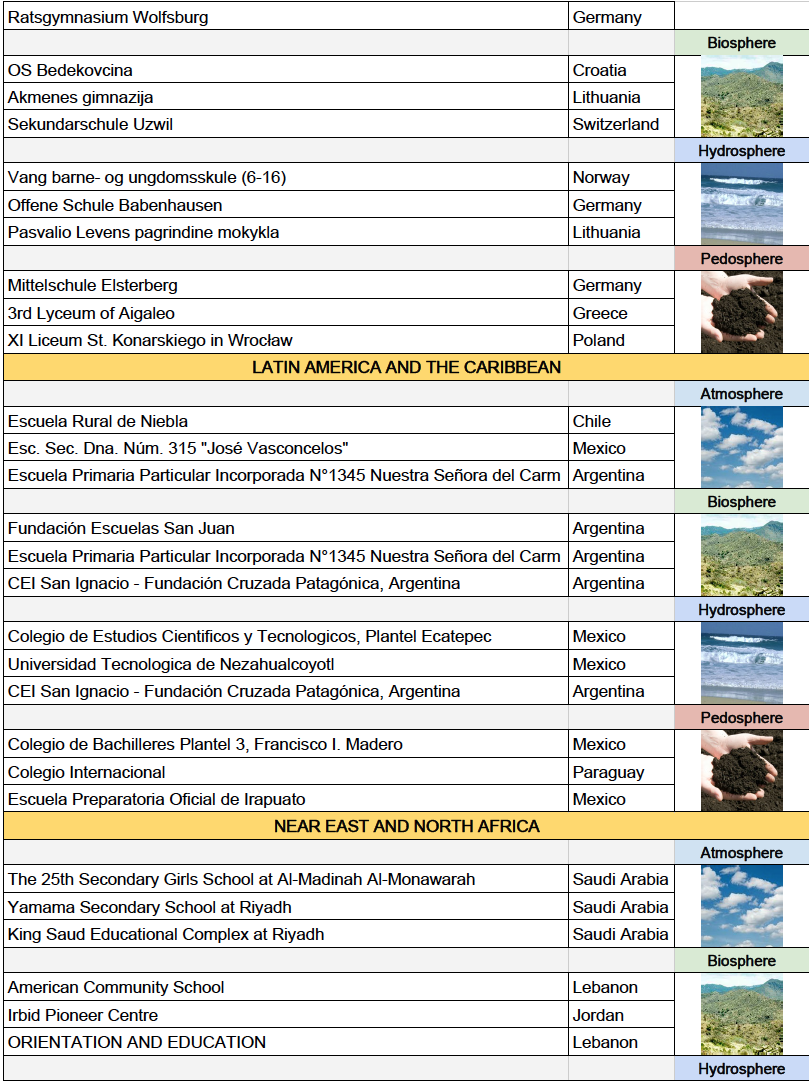The height and width of the screenshot is (1084, 809).
Task: Click the OS Bedekovcina school name
Action: point(70,71)
